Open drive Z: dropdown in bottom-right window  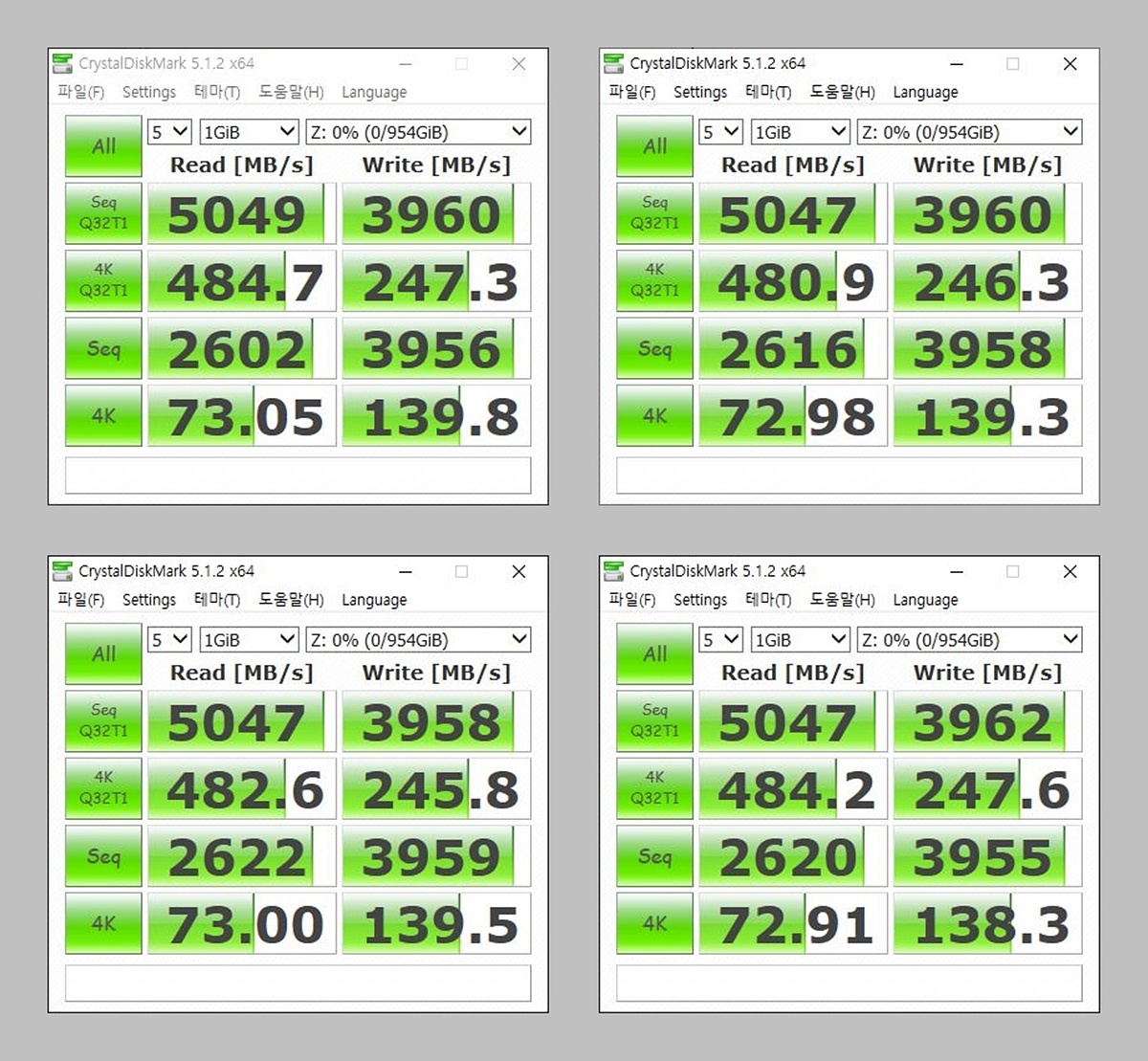969,639
